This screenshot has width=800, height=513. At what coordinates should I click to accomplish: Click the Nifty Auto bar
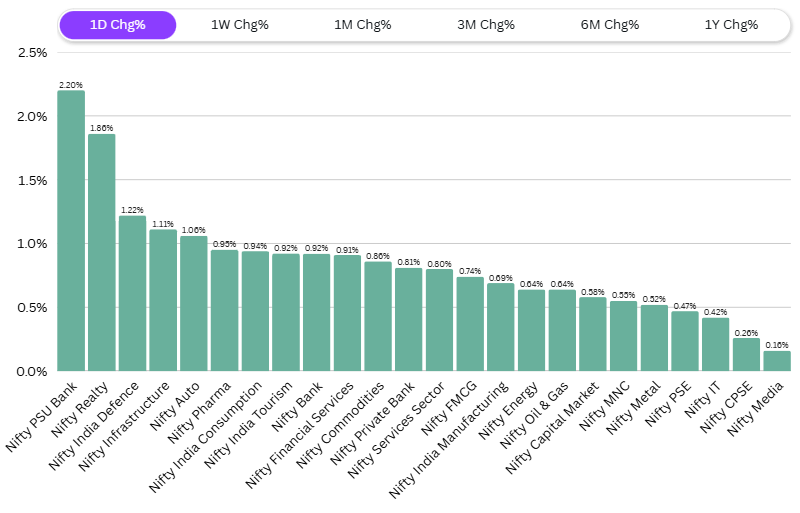point(194,303)
